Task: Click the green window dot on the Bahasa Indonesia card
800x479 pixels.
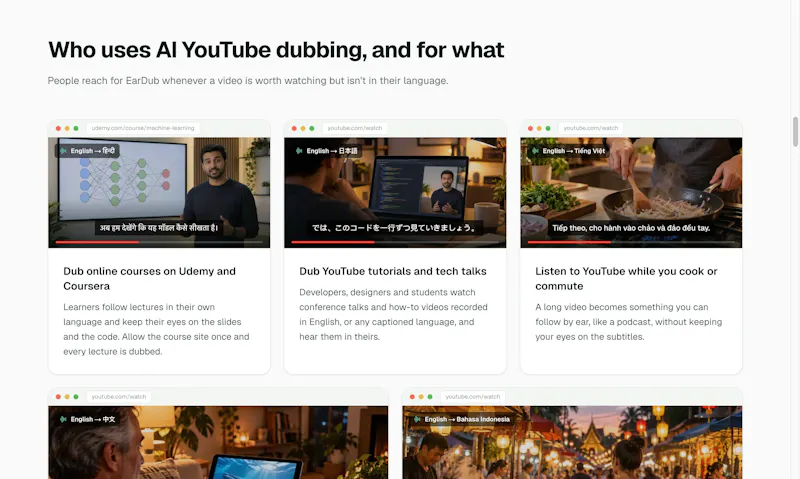Action: pyautogui.click(x=430, y=397)
